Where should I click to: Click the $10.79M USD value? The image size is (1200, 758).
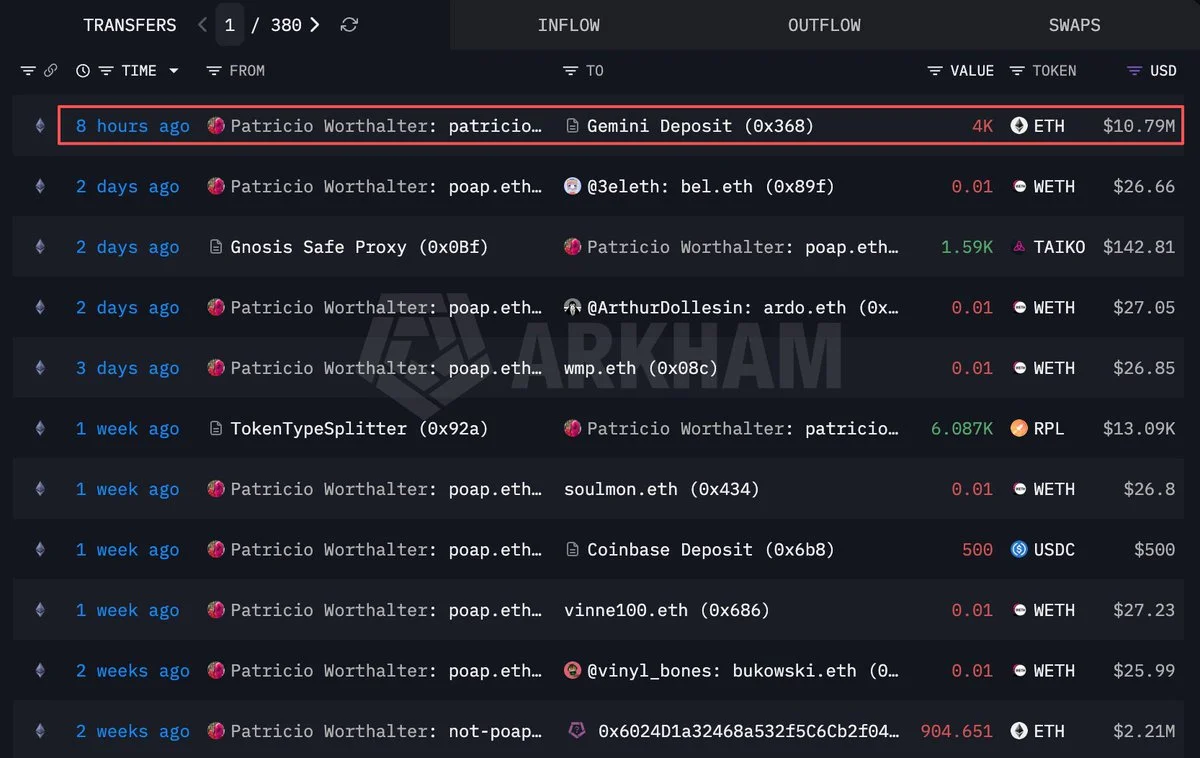coord(1139,126)
